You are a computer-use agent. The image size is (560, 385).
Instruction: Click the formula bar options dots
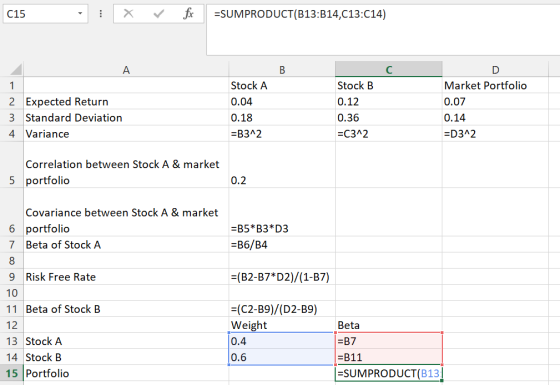tap(101, 14)
